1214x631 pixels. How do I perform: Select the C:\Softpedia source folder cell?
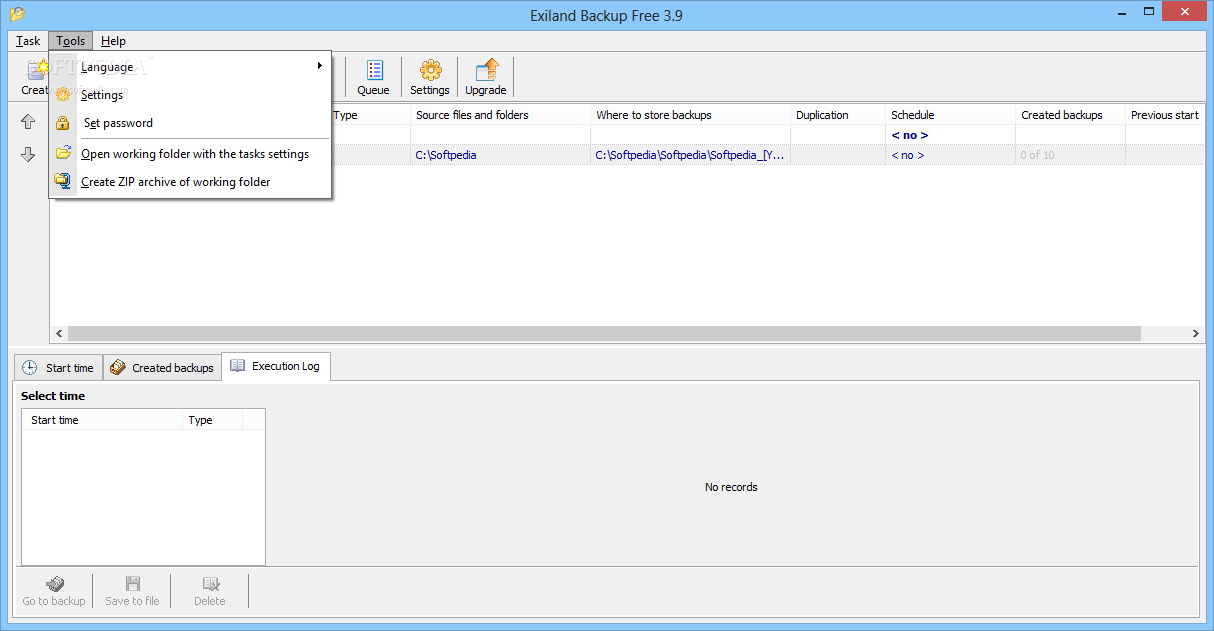[500, 155]
